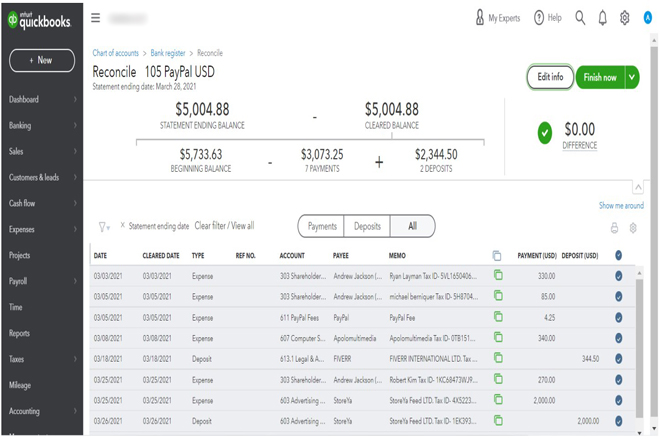Open the notifications bell

[603, 18]
